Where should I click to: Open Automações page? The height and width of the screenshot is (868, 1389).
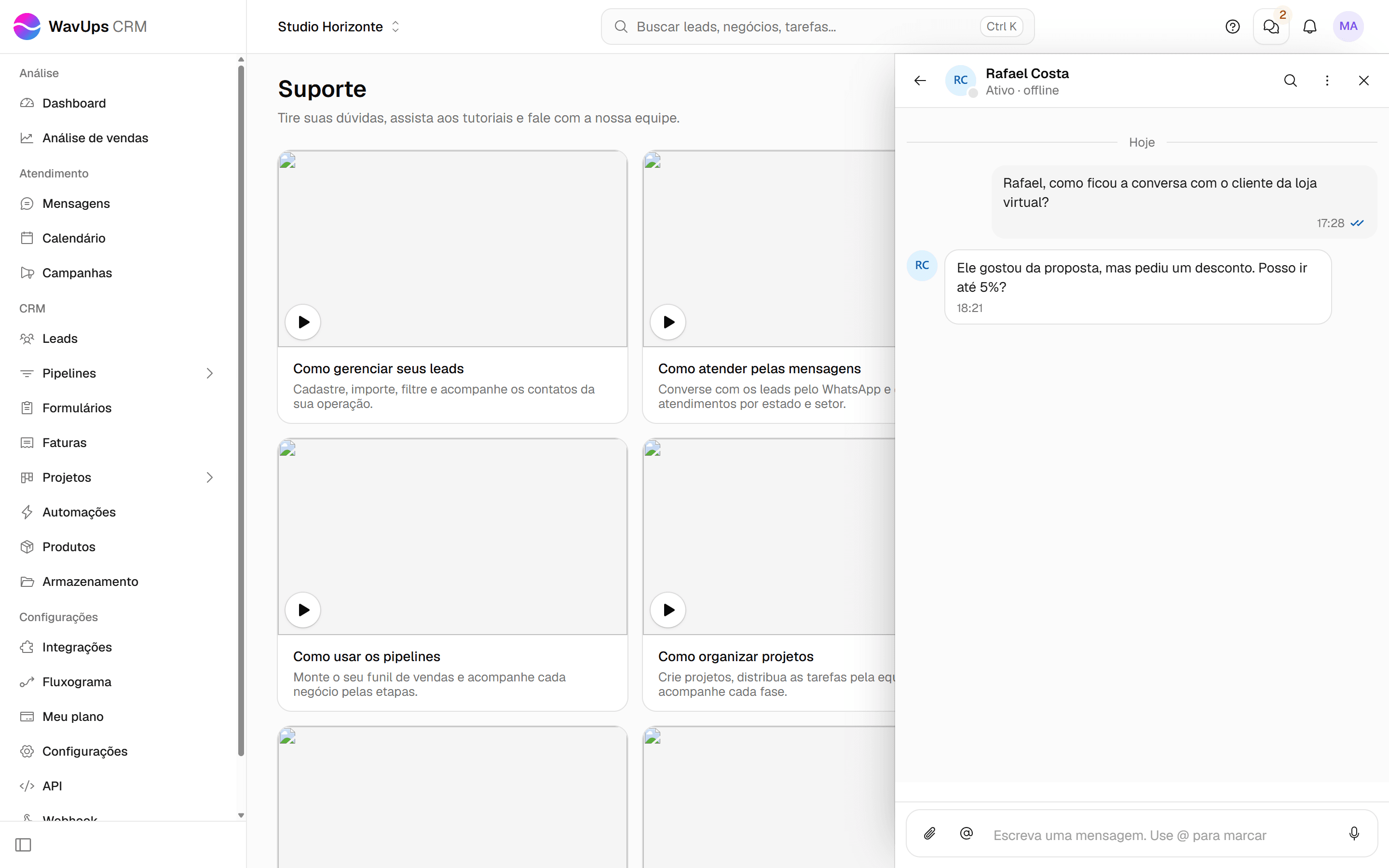[x=119, y=513]
